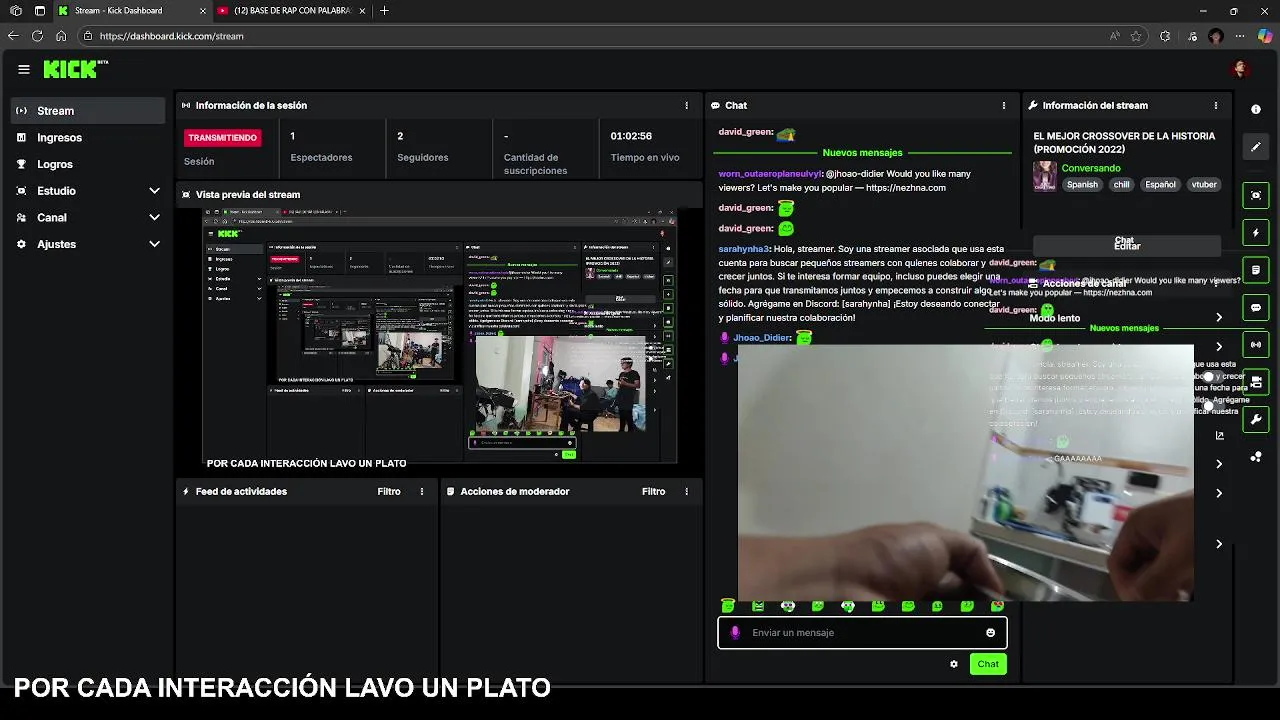
Task: Toggle the broadcast signal widget icon
Action: coord(1256,345)
